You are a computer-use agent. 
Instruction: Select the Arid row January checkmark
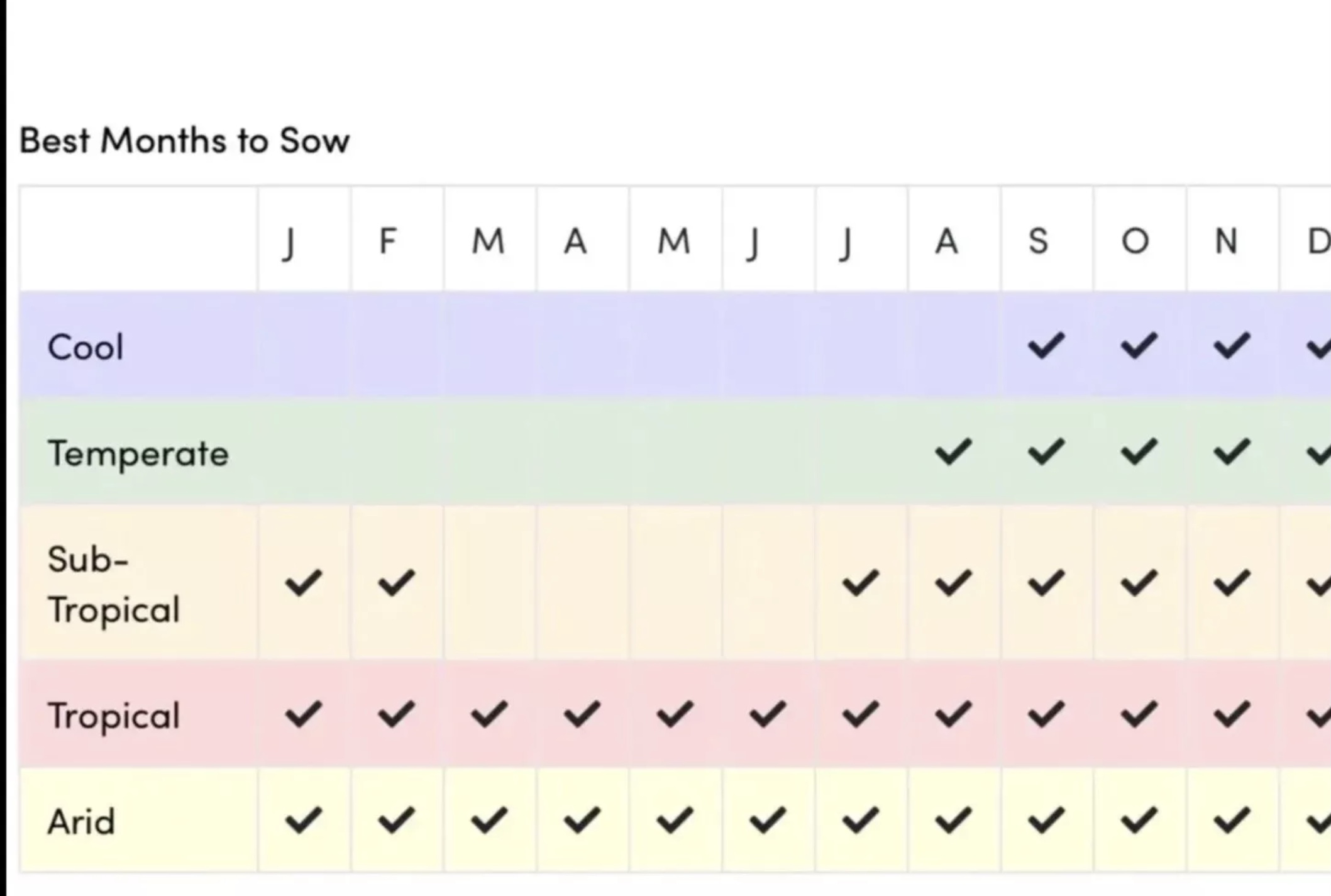coord(304,820)
